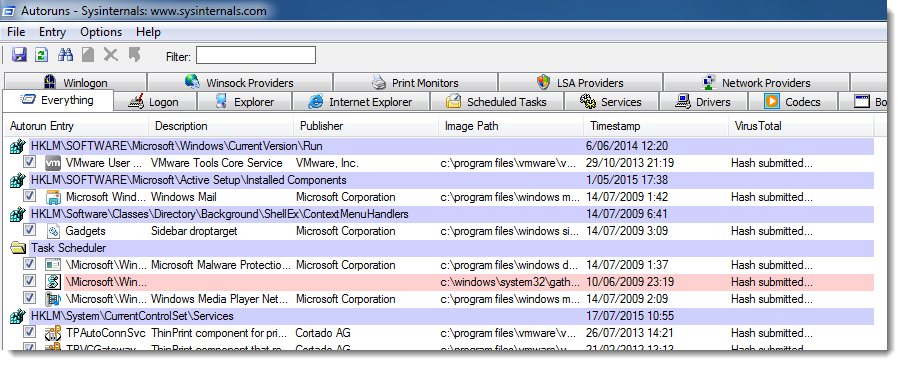Switch to the Codecs tab
This screenshot has width=902, height=365.
(793, 102)
